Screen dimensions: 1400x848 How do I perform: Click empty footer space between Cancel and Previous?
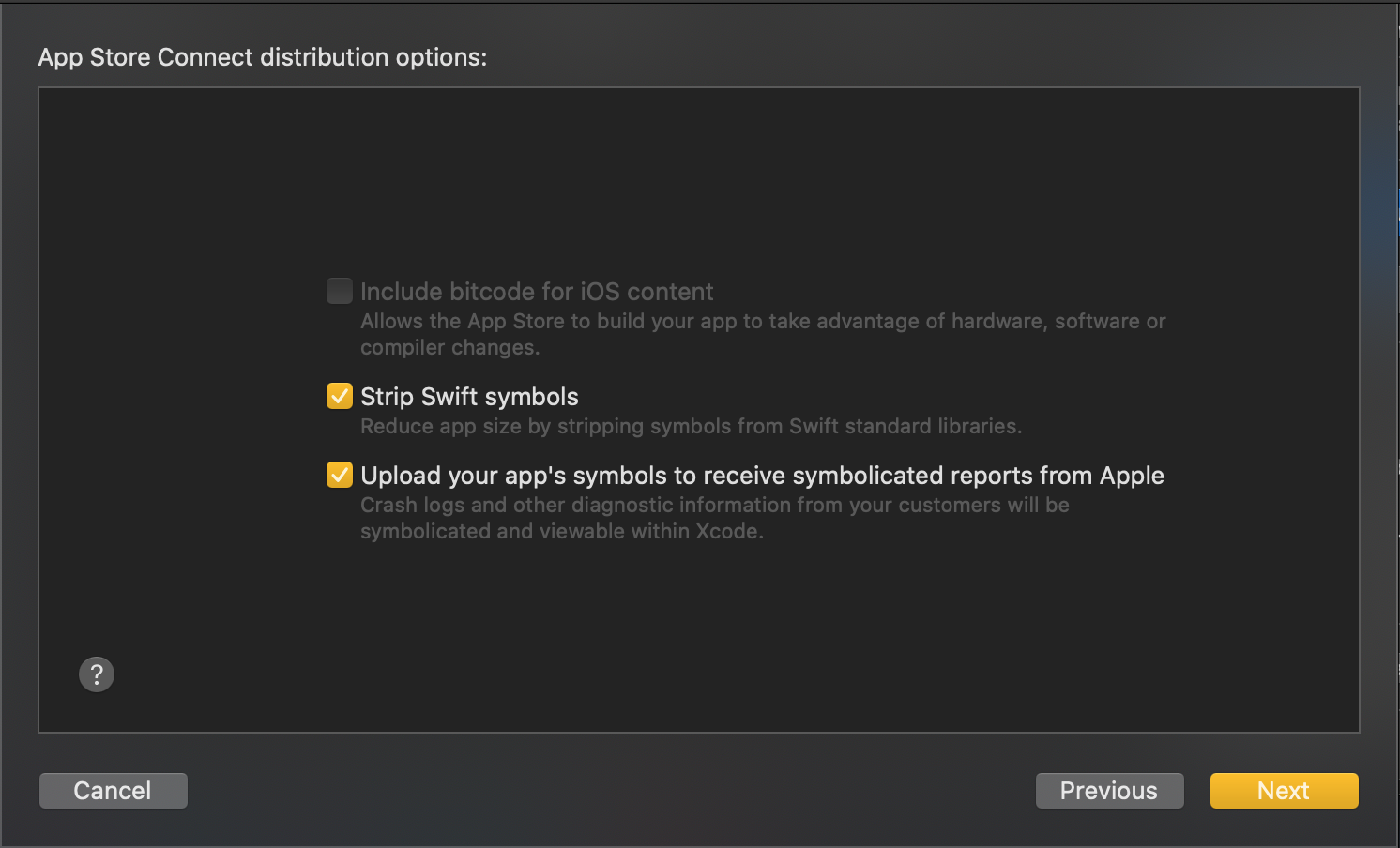[610, 791]
